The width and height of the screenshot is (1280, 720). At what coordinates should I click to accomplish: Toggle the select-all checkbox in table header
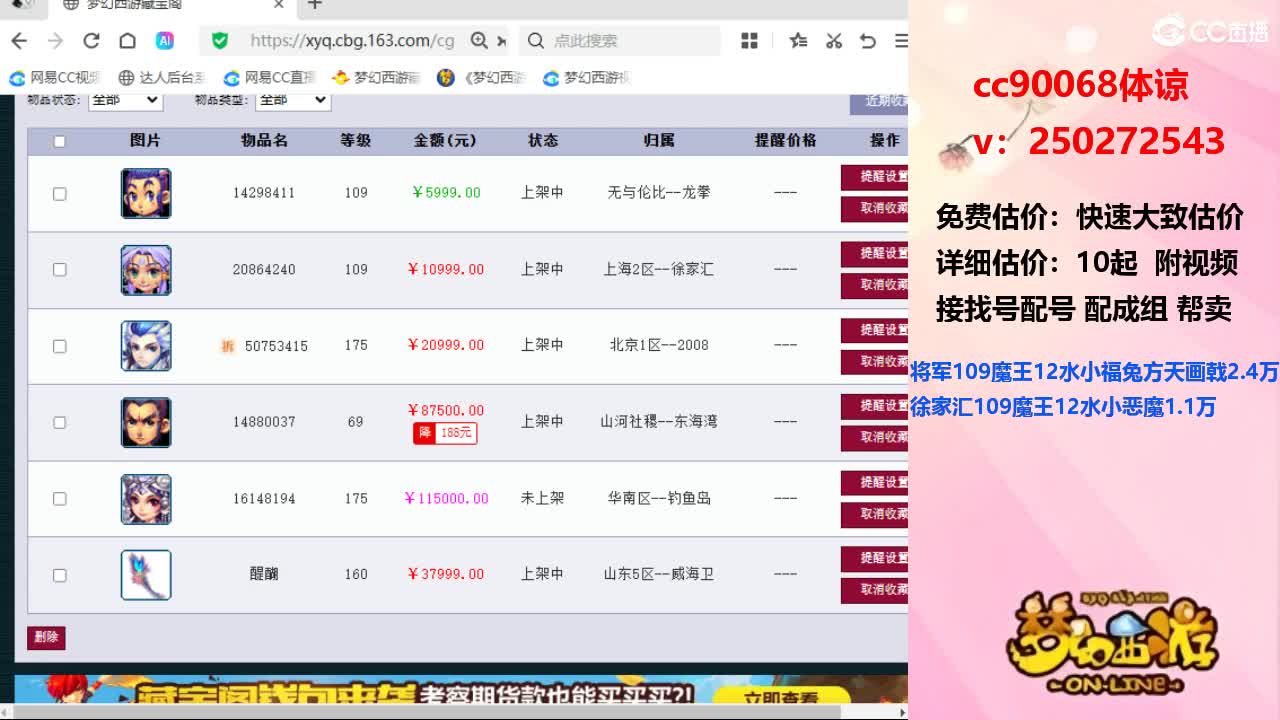coord(59,141)
